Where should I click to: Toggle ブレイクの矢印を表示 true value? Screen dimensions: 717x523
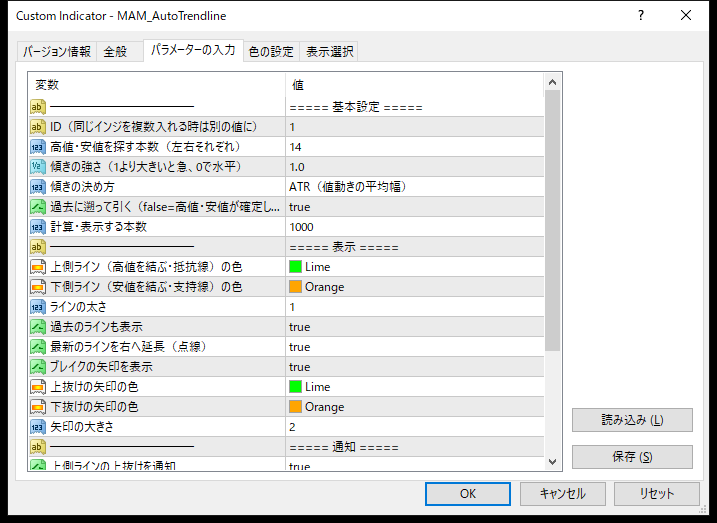pos(415,367)
